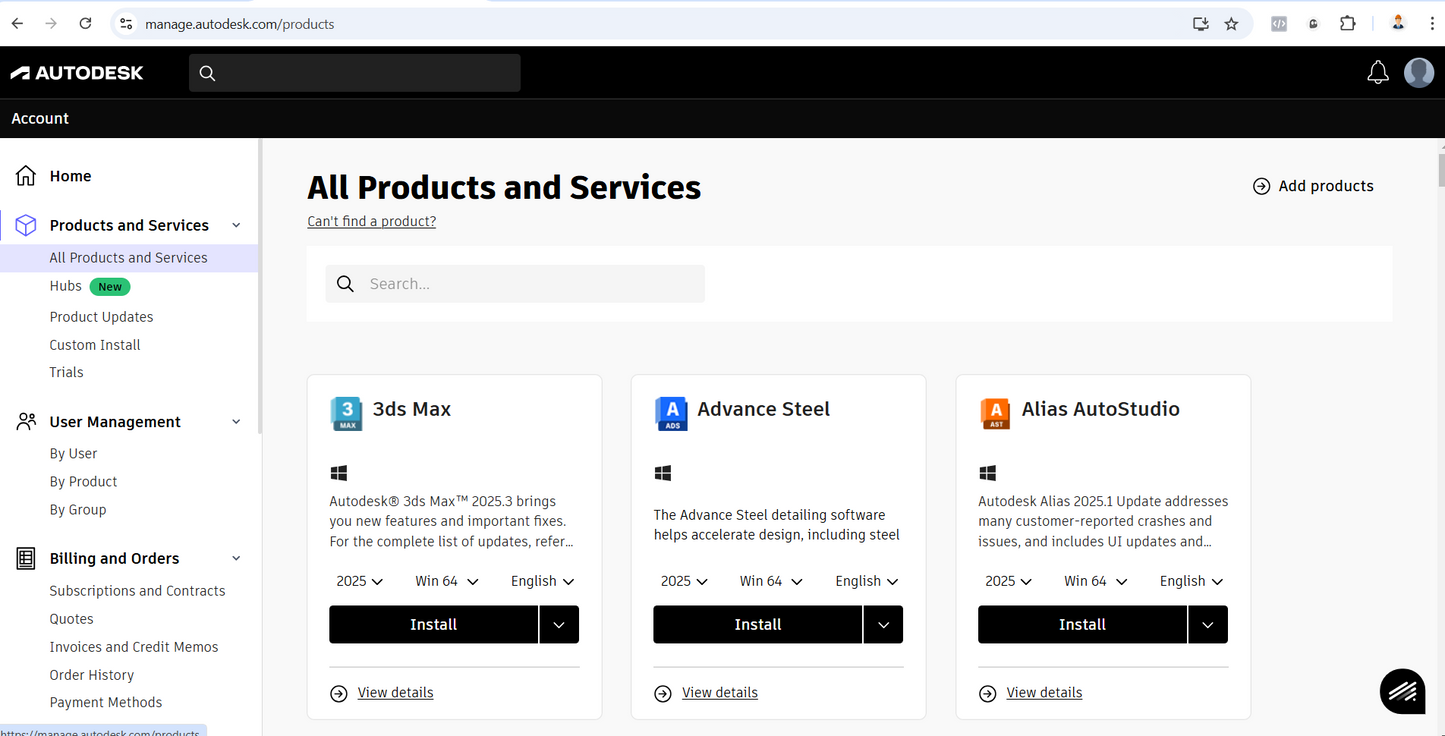
Task: Open By Group under User Management
Action: click(78, 510)
